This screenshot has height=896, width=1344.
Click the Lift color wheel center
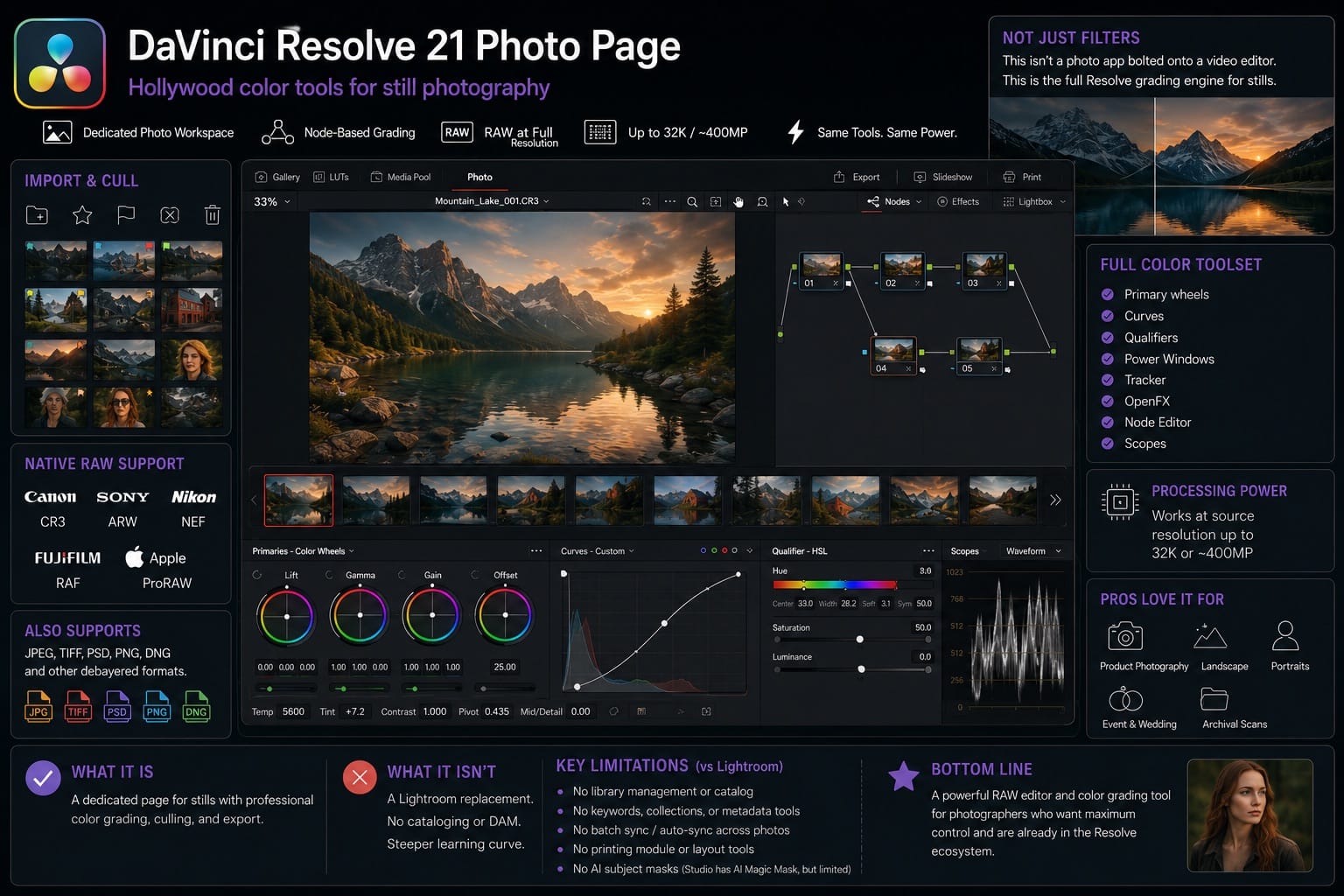[286, 616]
